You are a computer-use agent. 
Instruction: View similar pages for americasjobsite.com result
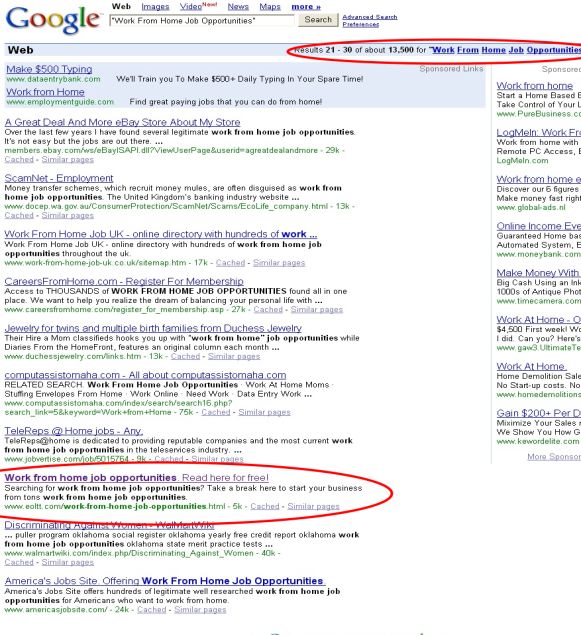[x=200, y=609]
